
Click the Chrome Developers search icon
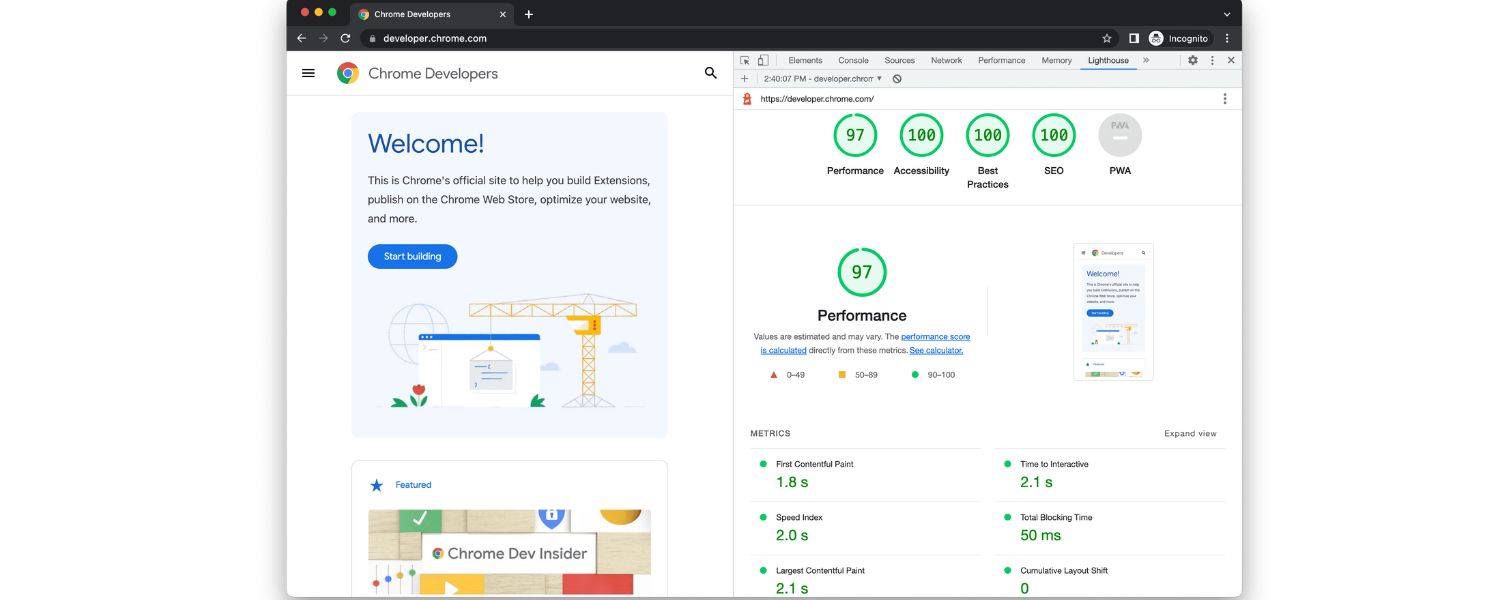(710, 73)
